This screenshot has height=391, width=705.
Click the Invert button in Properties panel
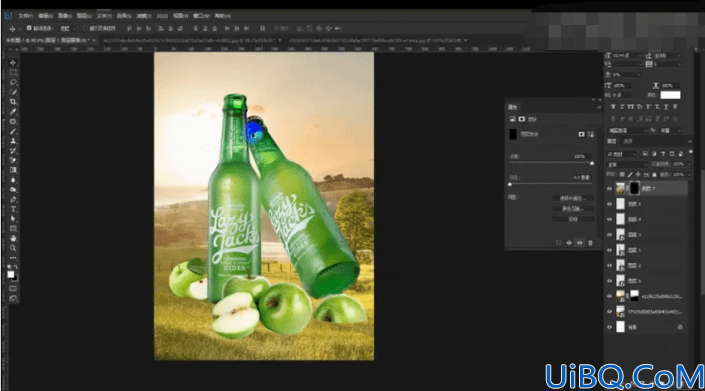click(573, 219)
